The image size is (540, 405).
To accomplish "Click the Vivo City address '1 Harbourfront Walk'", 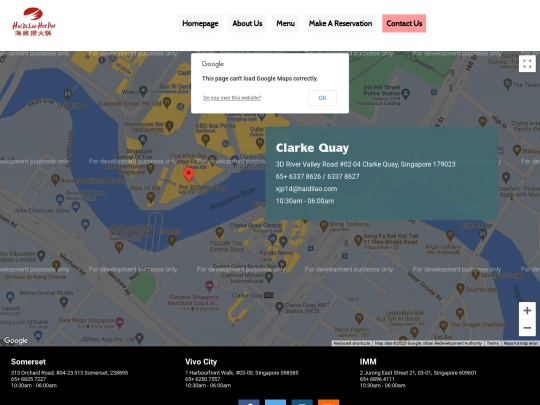I will [242, 373].
